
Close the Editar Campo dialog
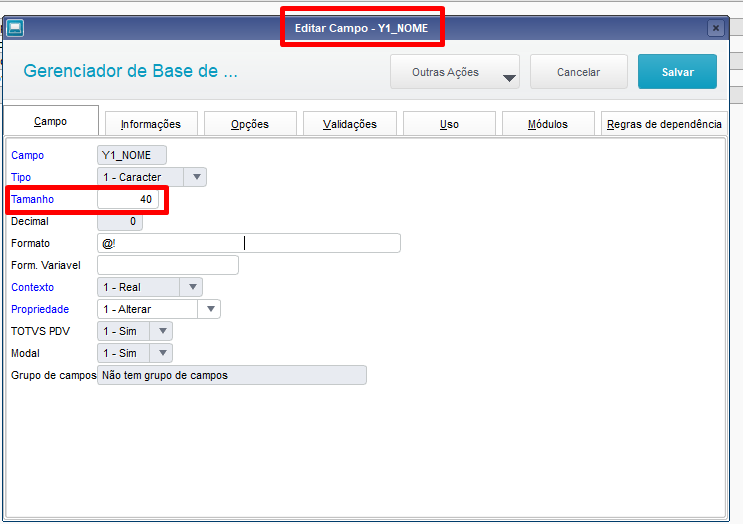[x=716, y=28]
